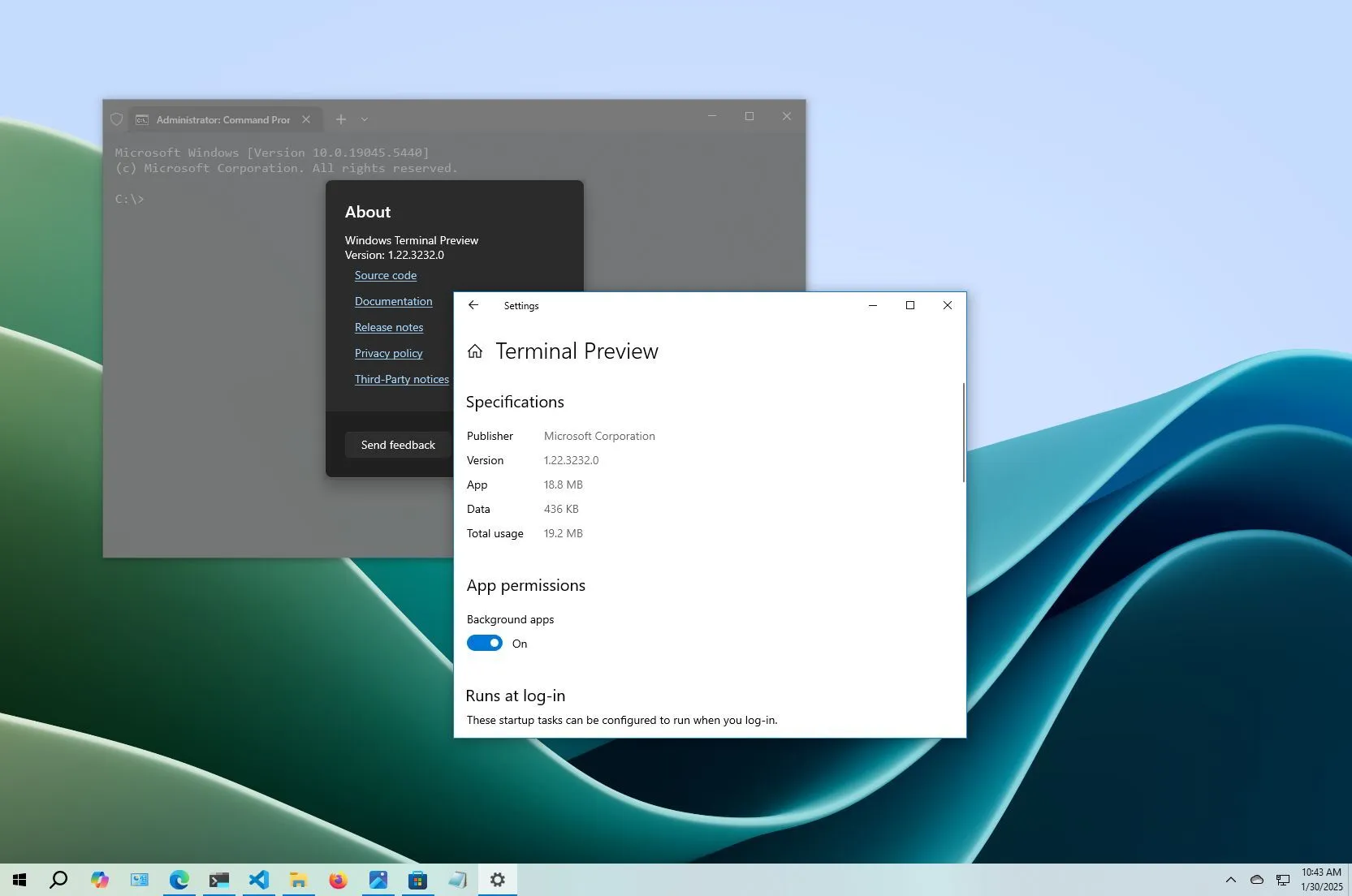The width and height of the screenshot is (1352, 896).
Task: Switch to Windows Terminal in the taskbar
Action: [x=219, y=880]
